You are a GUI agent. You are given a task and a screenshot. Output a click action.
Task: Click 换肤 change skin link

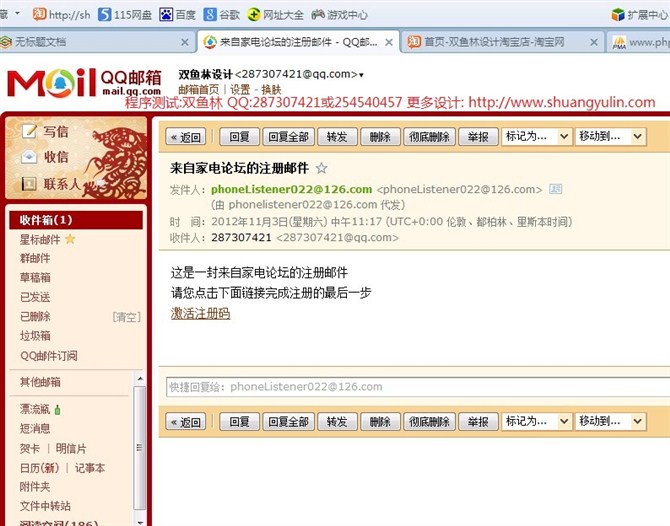click(x=271, y=90)
